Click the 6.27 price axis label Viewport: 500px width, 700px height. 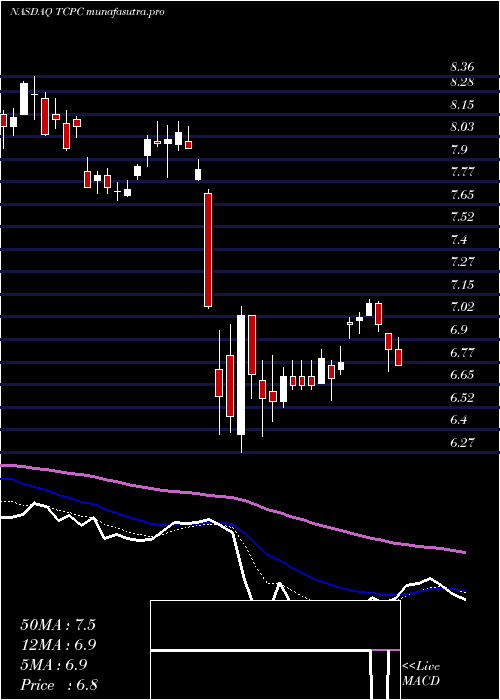click(x=462, y=442)
